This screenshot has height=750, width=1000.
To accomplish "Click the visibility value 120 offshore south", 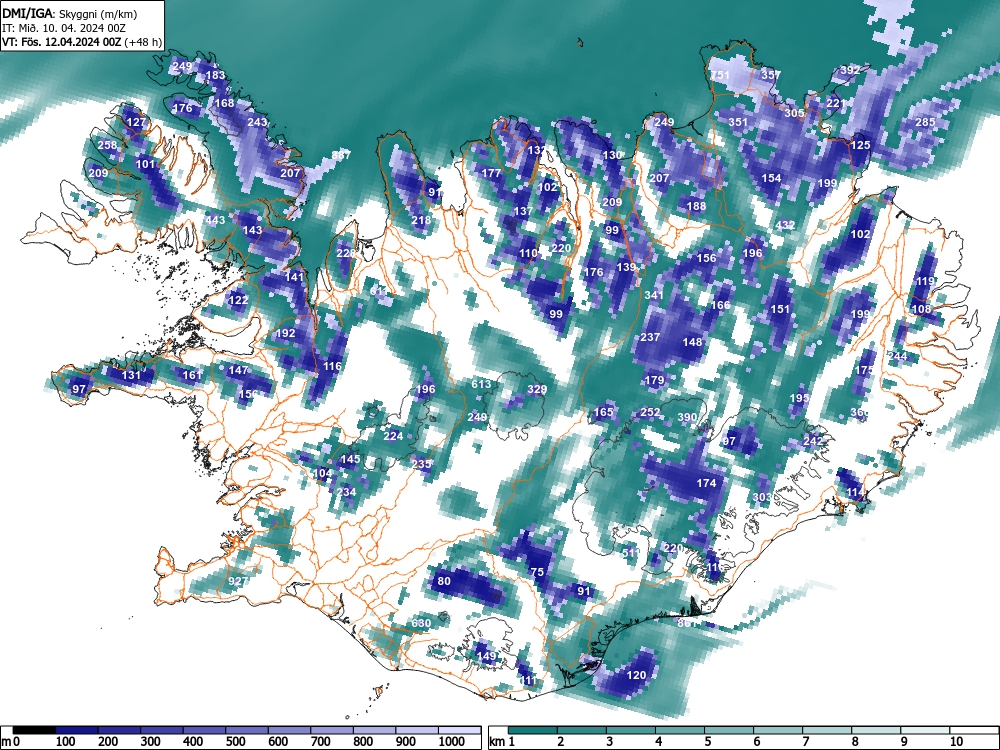I will click(x=636, y=675).
